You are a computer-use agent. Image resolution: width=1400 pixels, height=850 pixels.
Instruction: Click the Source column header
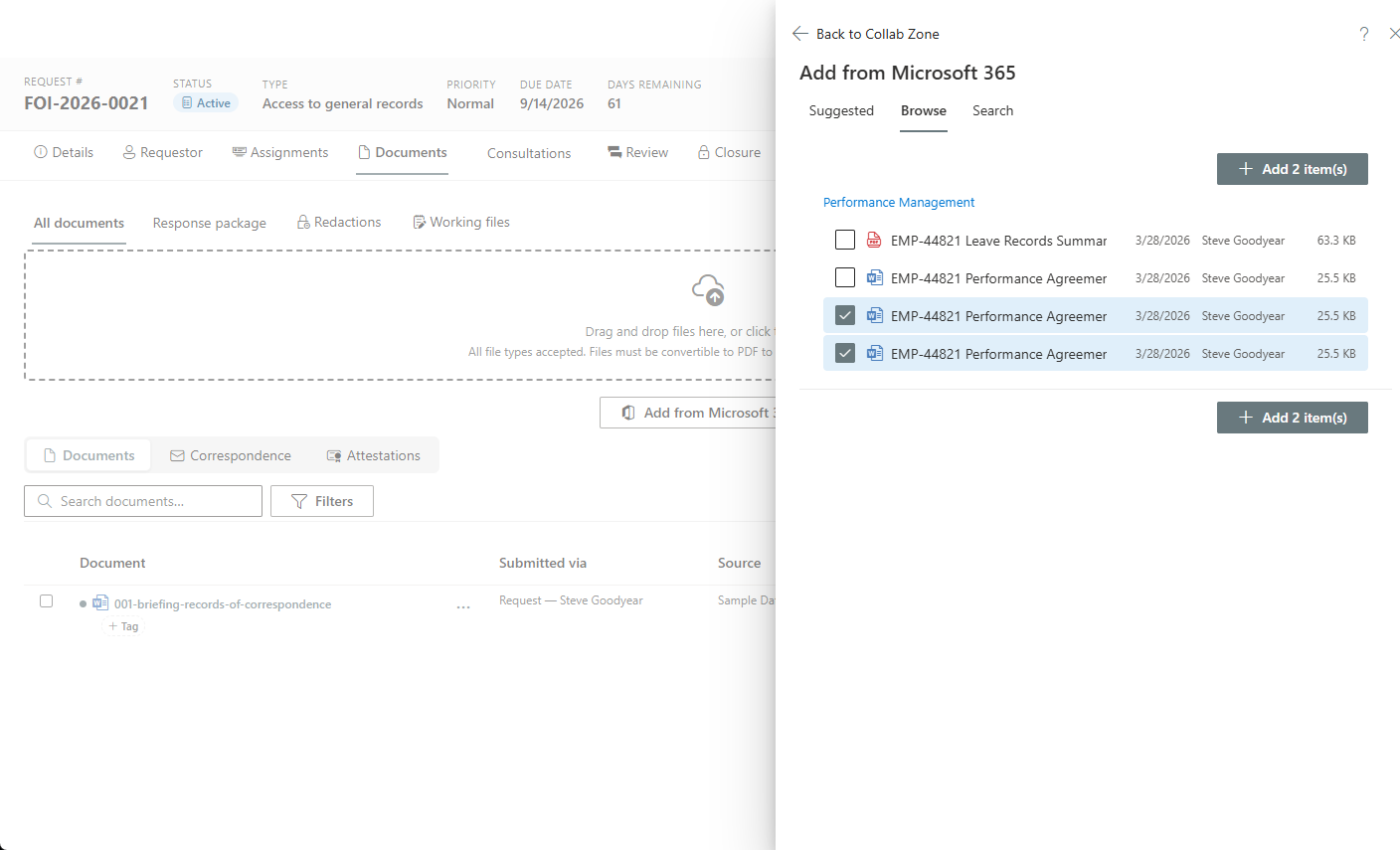pyautogui.click(x=740, y=563)
